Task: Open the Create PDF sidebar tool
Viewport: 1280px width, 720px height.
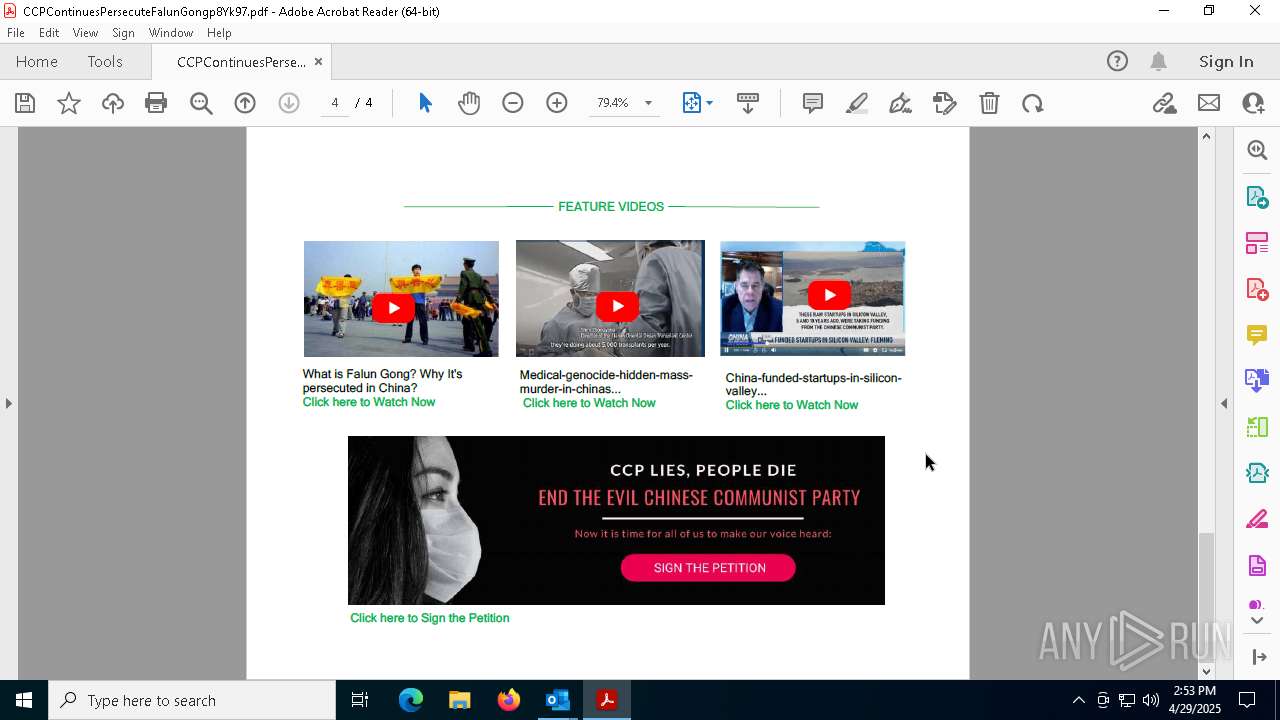Action: 1257,289
